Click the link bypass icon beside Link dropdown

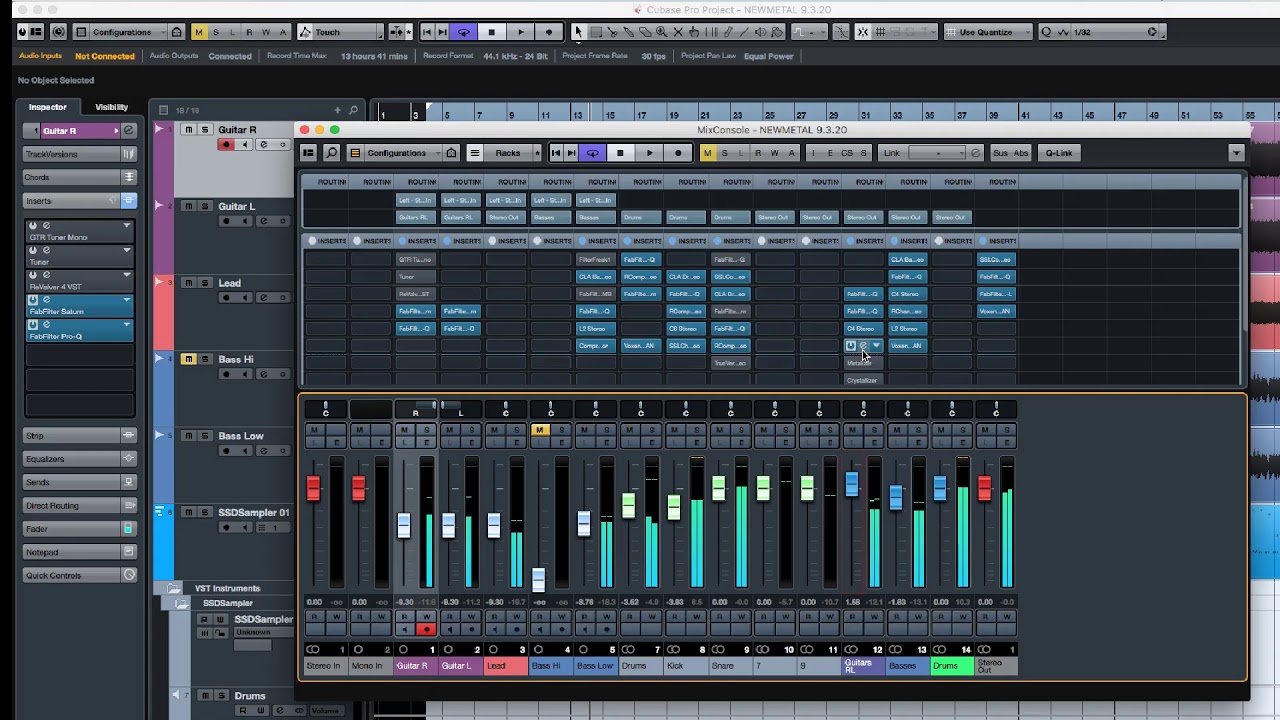pos(975,153)
